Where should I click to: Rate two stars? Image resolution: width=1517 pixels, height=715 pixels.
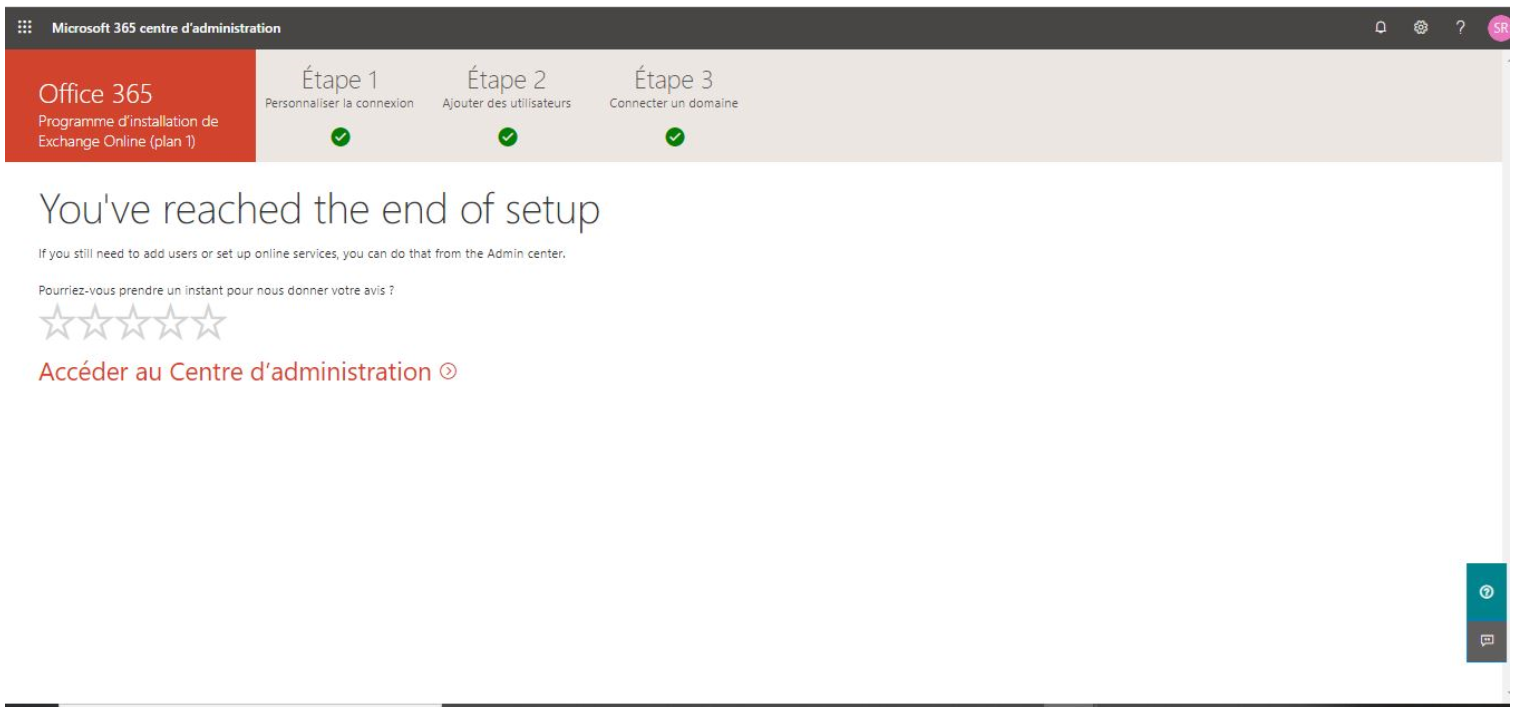click(95, 324)
